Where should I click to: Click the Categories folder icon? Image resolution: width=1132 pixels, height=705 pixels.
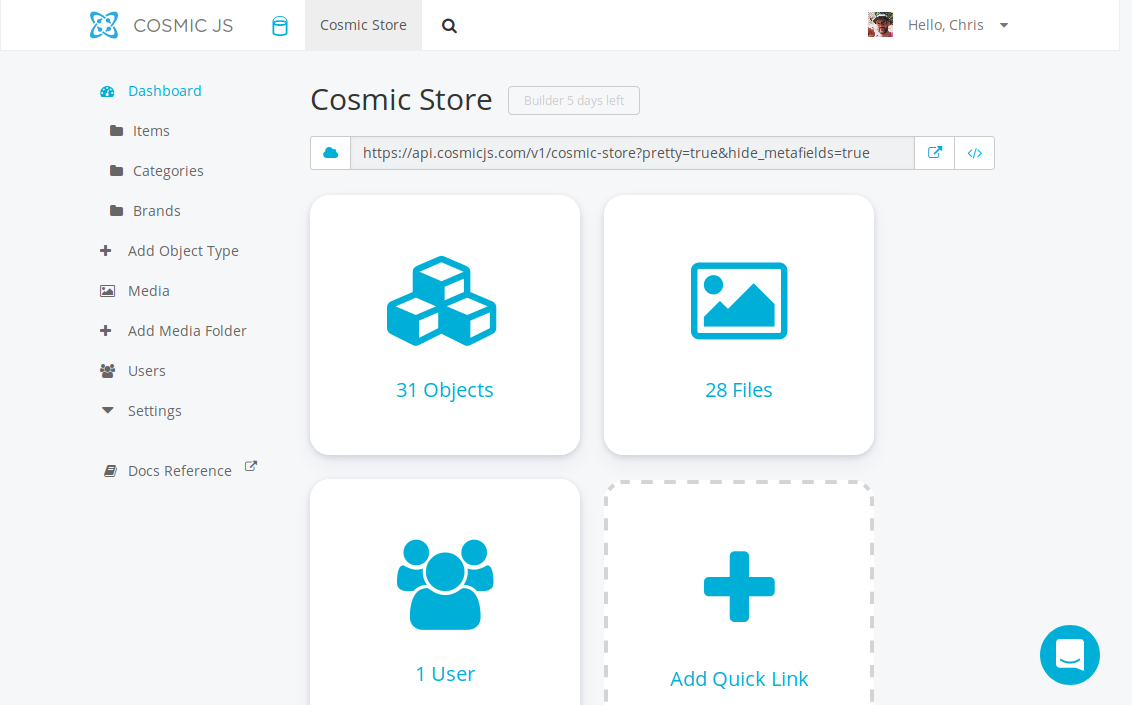tap(116, 171)
